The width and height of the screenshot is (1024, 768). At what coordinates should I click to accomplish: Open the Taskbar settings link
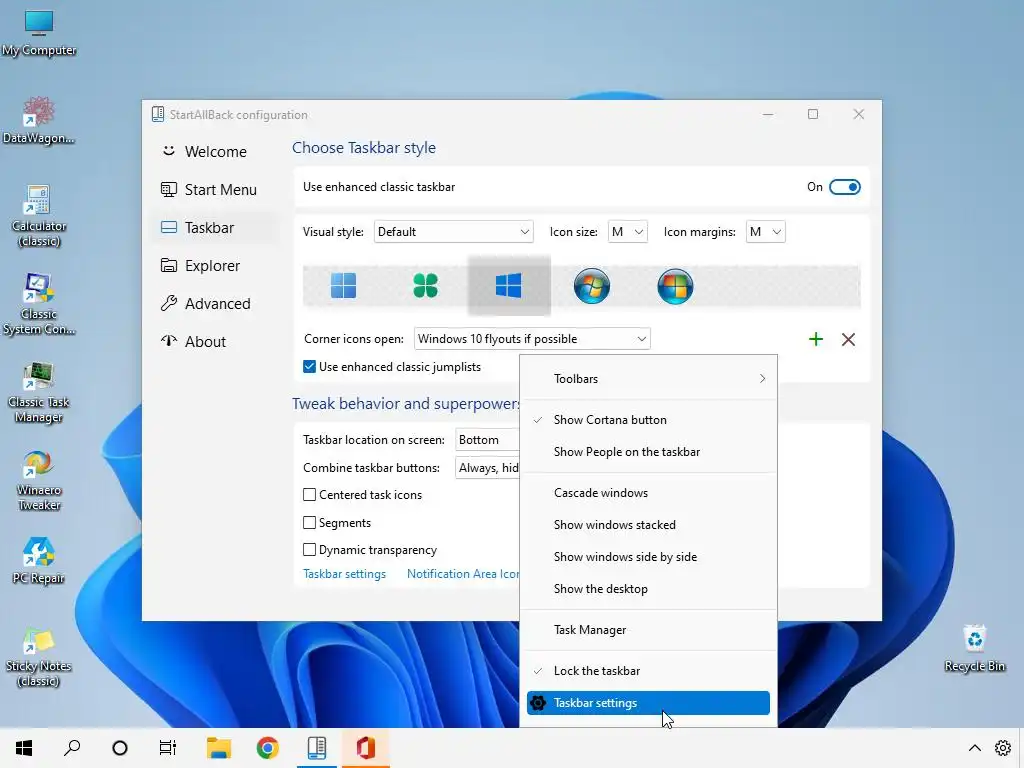[344, 574]
